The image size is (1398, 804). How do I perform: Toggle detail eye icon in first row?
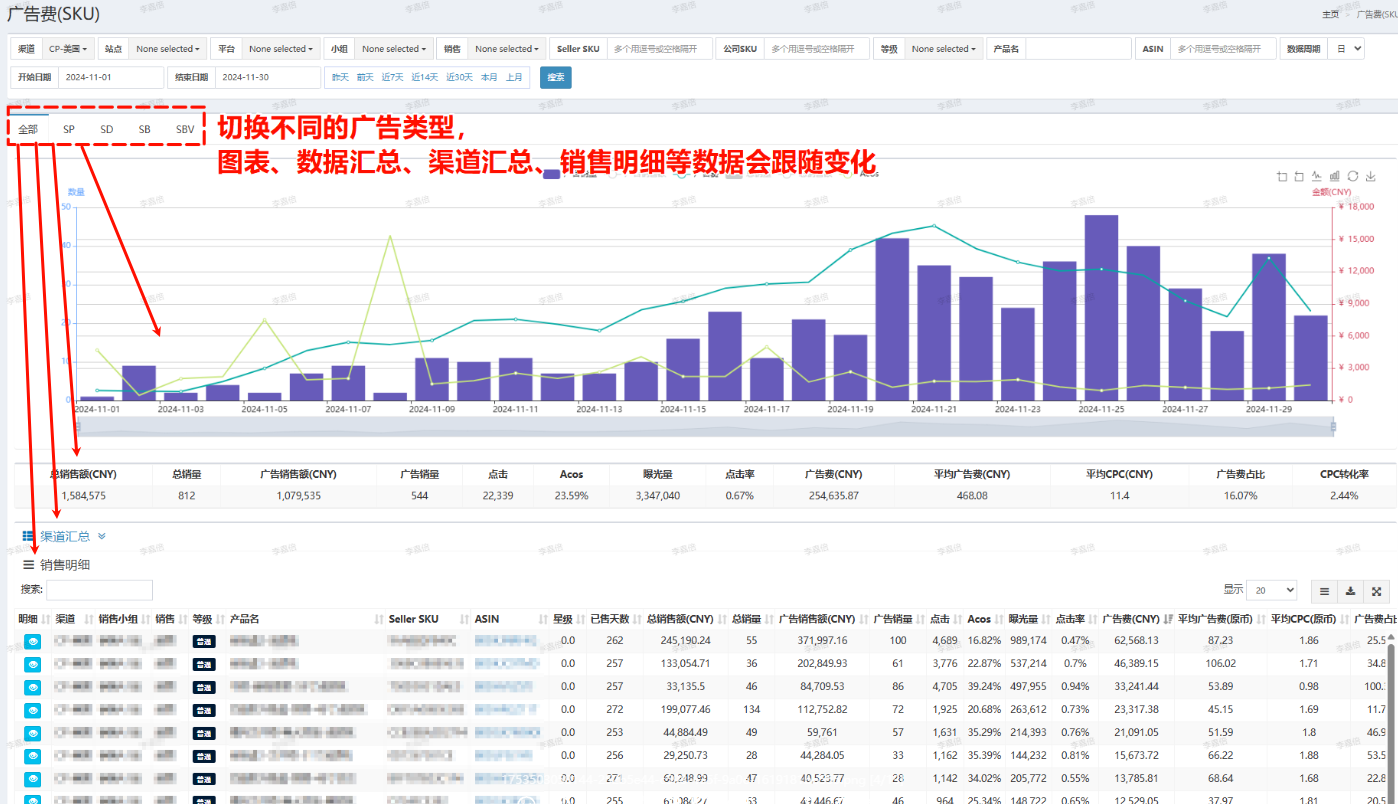pyautogui.click(x=32, y=641)
